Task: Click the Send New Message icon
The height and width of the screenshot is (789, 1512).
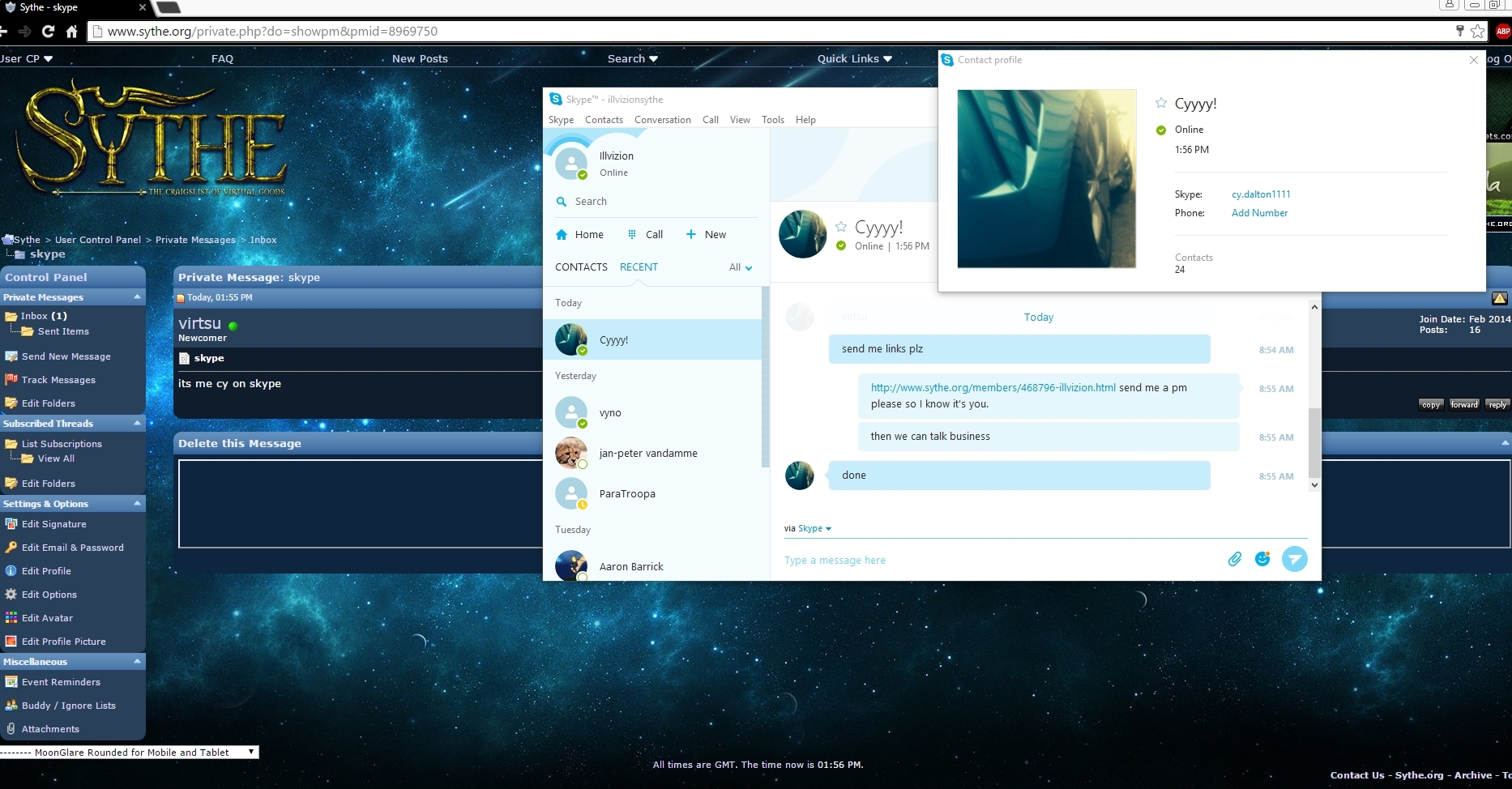Action: click(11, 356)
